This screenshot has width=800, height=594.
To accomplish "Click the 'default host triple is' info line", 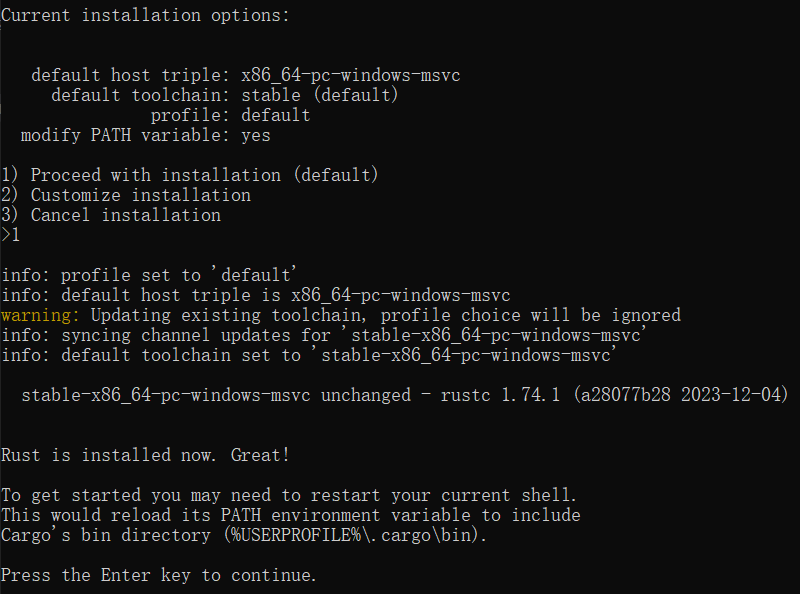I will (256, 295).
